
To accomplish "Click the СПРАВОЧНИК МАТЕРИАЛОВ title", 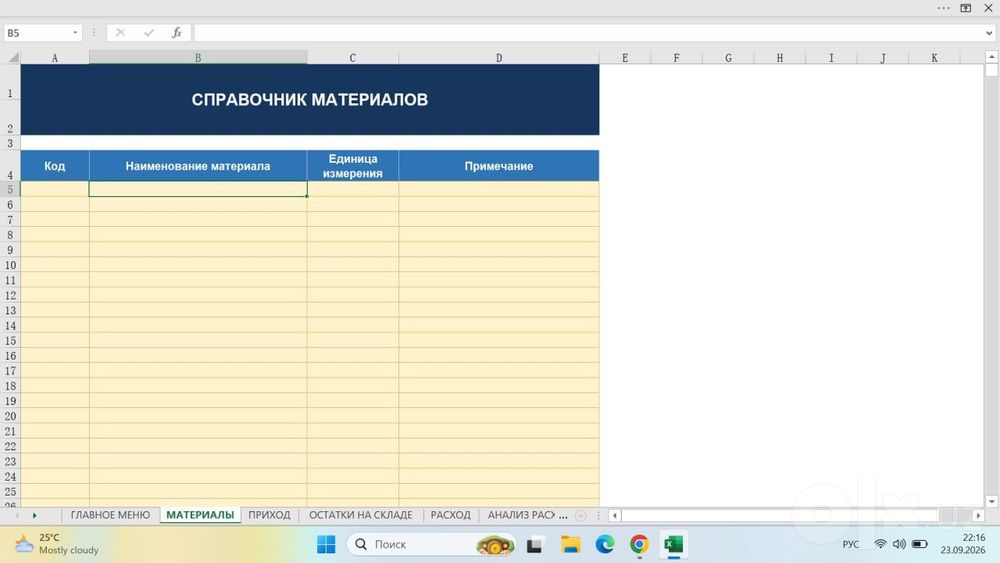I will 310,99.
